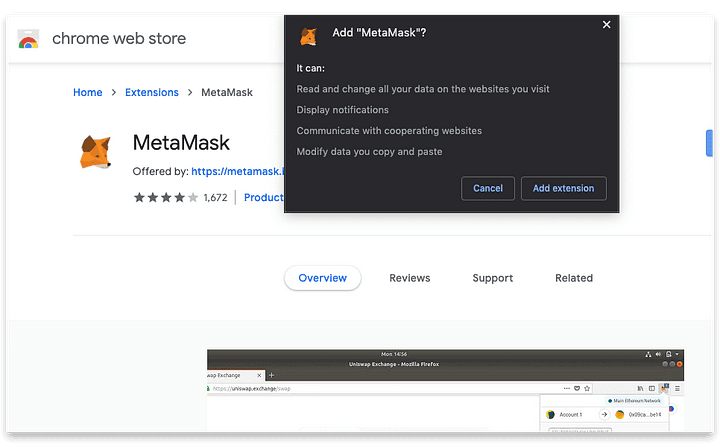Click the new tab plus in Firefox preview

(x=271, y=375)
